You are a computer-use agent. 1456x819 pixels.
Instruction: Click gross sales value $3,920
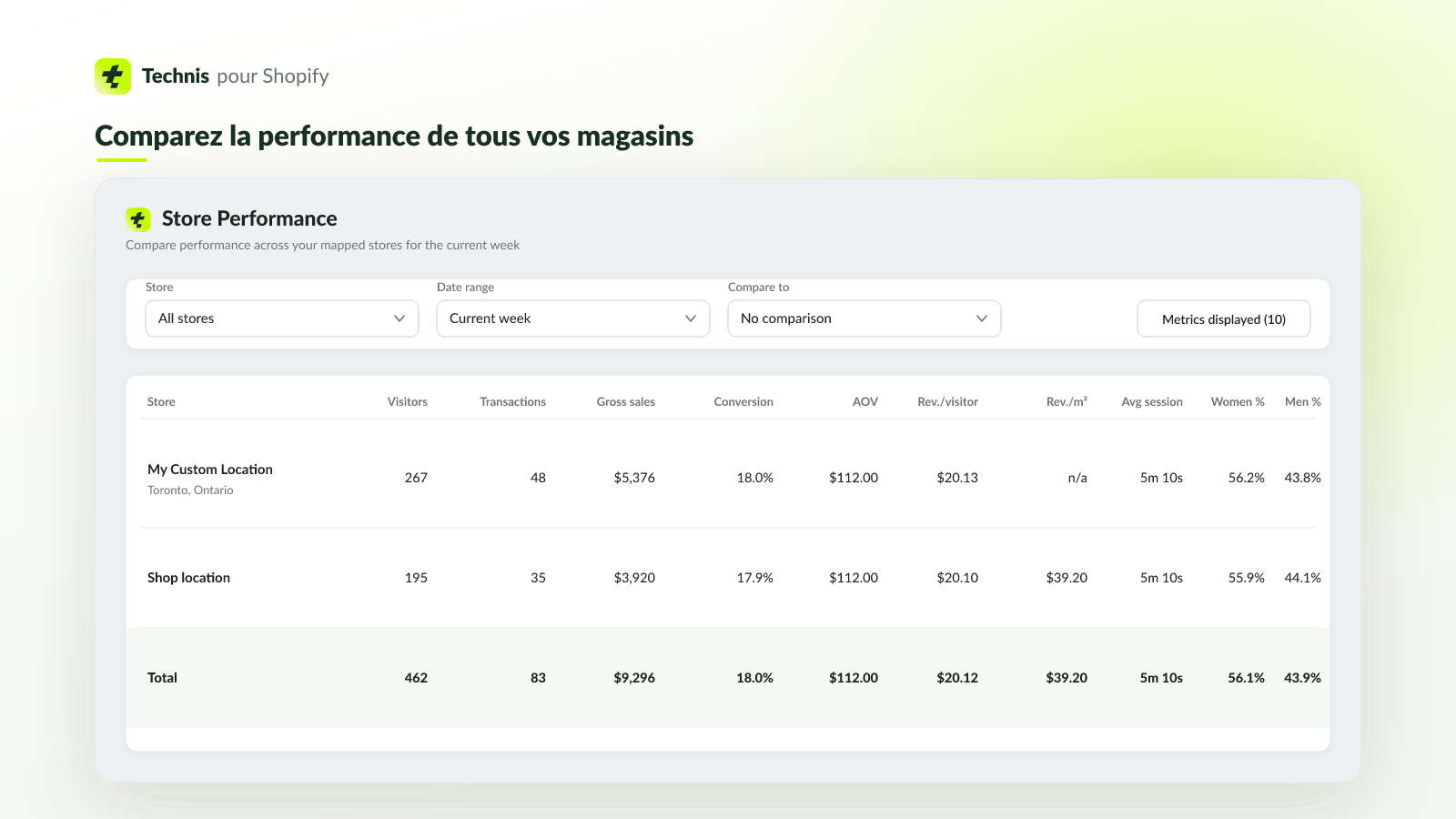click(x=634, y=578)
